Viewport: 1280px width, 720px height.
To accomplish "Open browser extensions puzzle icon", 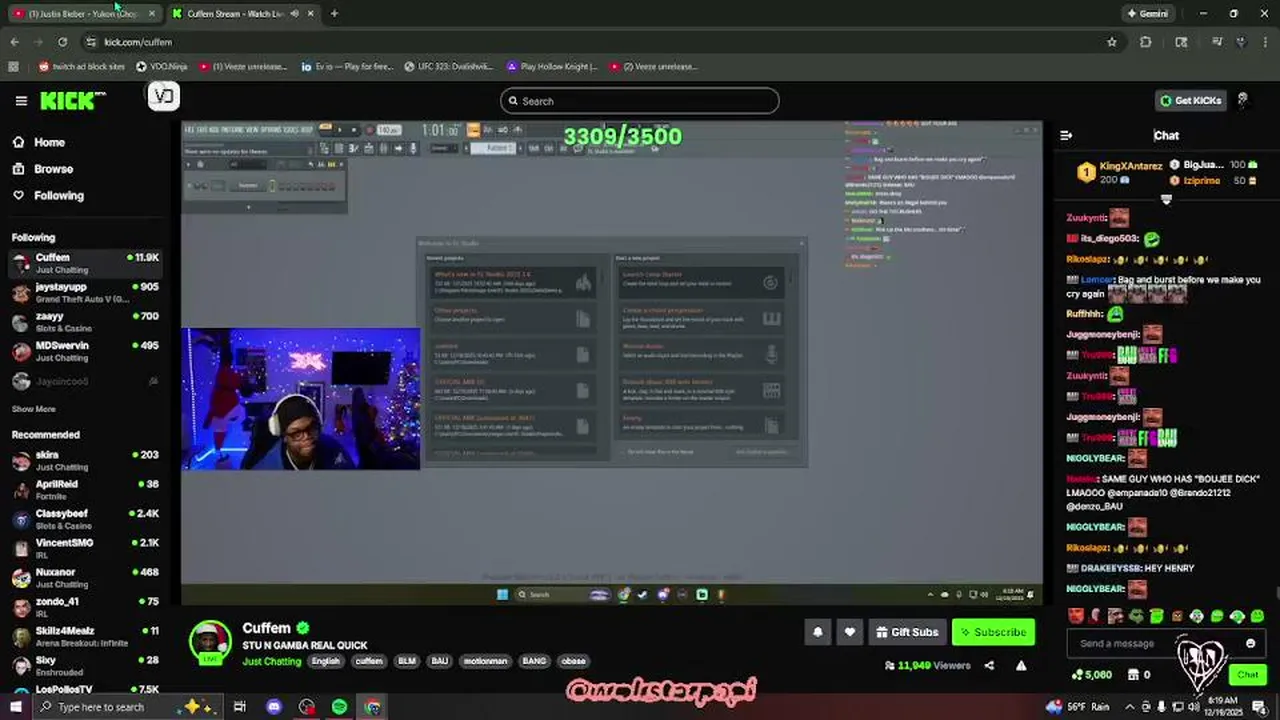I will [1146, 42].
